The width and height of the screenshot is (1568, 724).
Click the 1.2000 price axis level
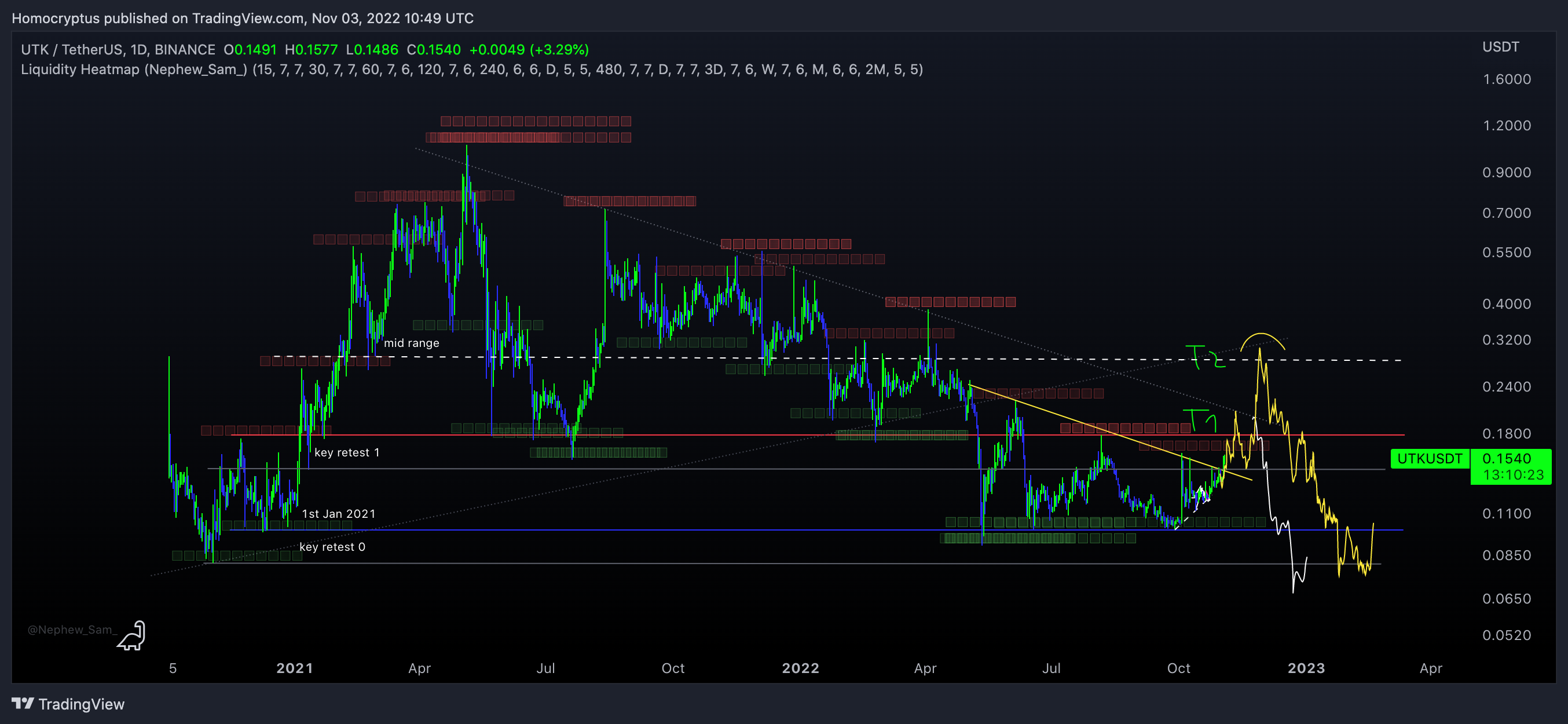coord(1507,126)
